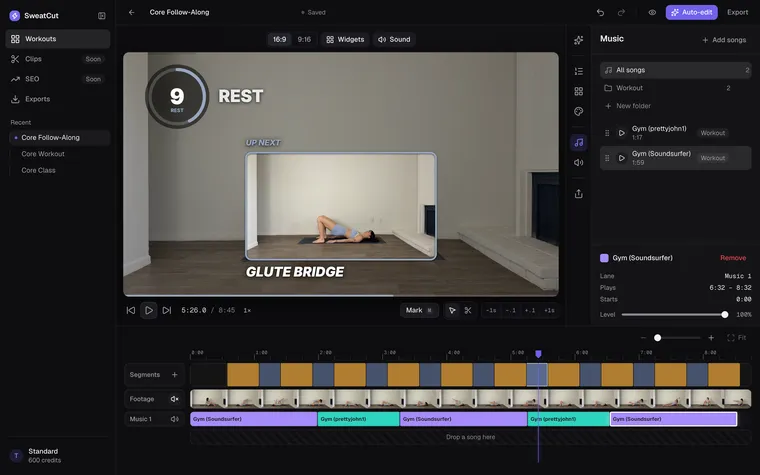Select the pointer selection tool

click(x=452, y=311)
